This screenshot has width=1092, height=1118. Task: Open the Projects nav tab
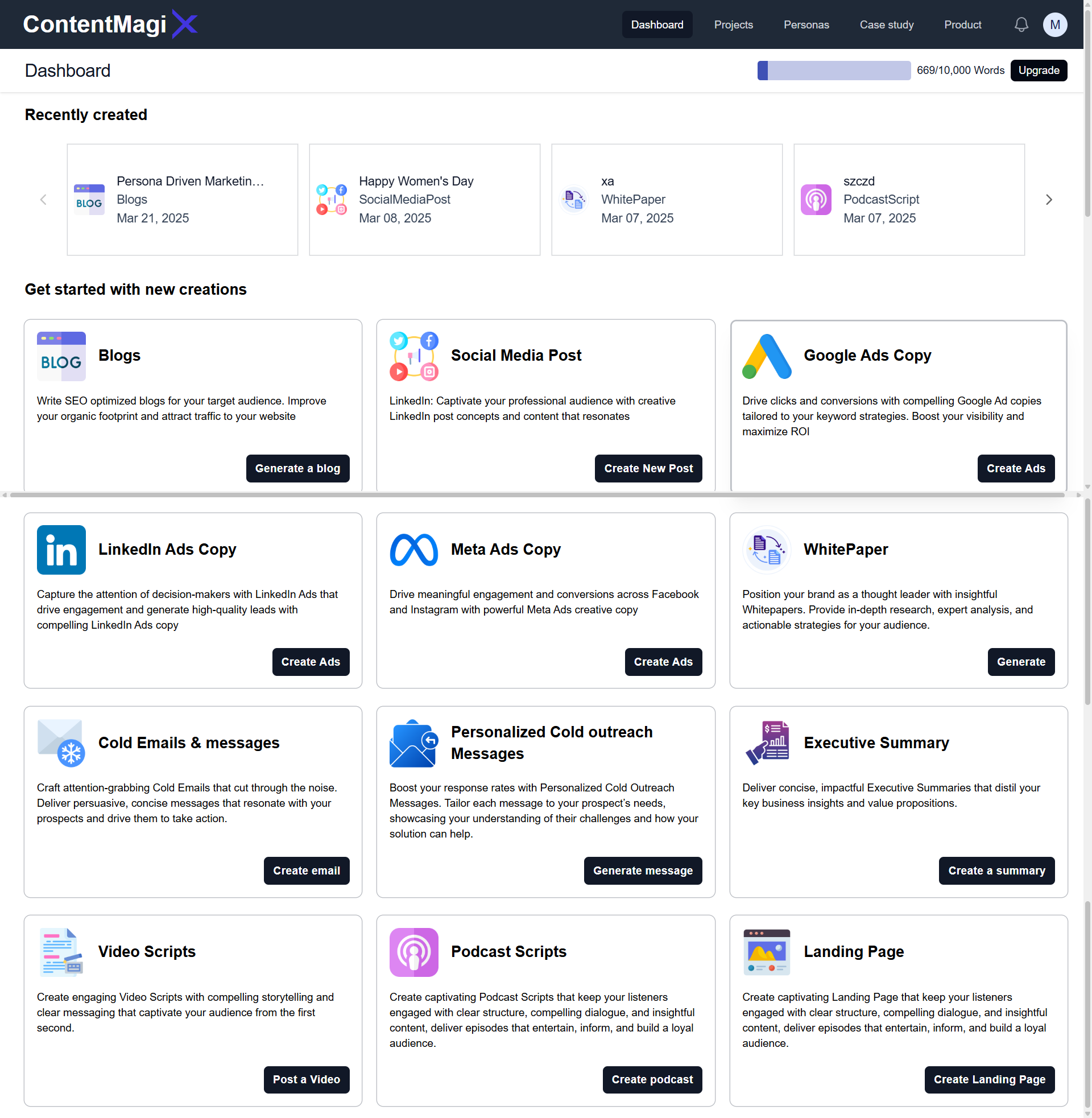[x=733, y=24]
